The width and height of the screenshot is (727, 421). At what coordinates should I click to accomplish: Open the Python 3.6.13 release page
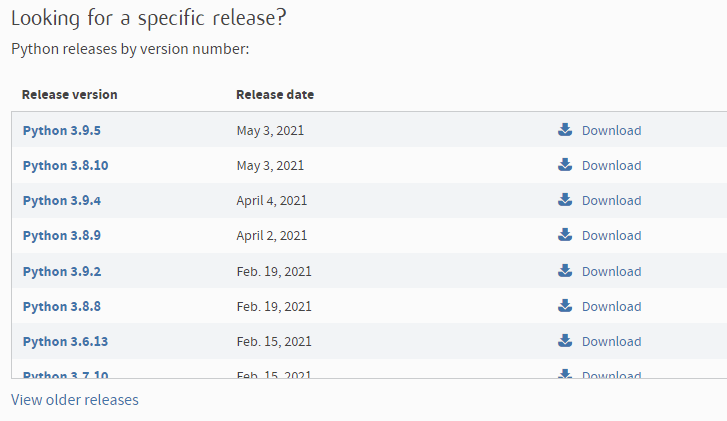pos(65,341)
